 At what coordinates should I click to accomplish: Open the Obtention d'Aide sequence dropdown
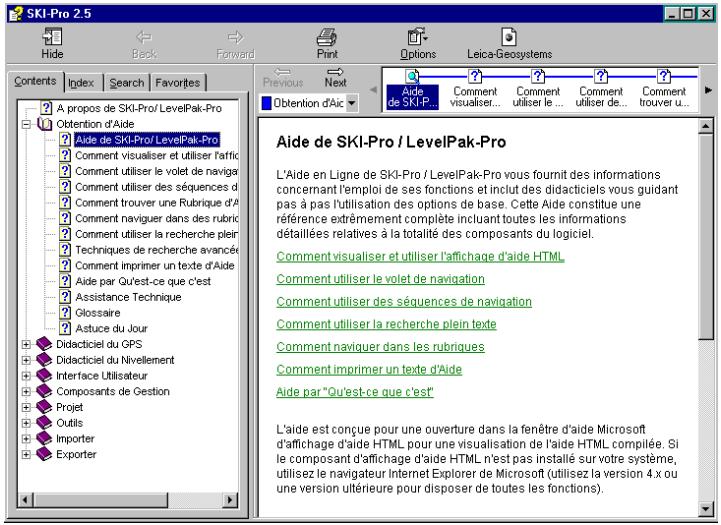(x=351, y=103)
